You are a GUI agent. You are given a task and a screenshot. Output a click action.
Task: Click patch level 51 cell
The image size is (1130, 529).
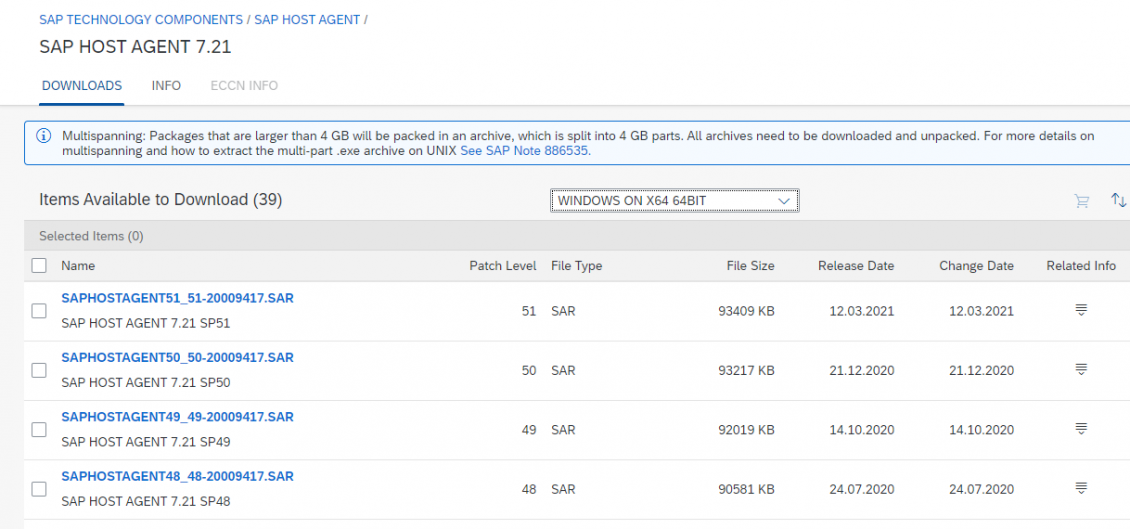(529, 311)
